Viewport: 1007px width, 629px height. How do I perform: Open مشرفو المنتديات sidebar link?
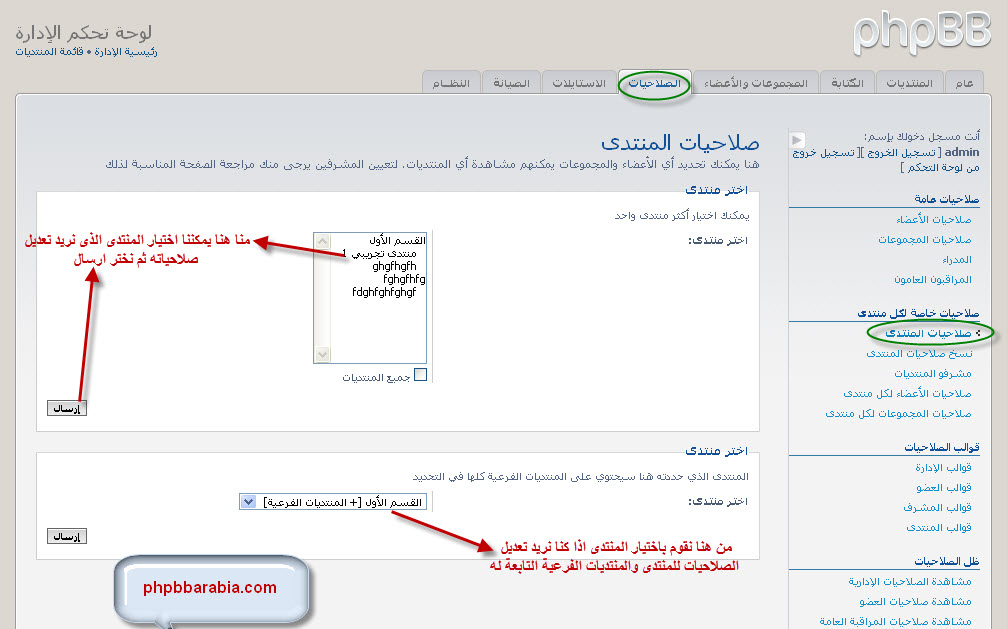pyautogui.click(x=933, y=373)
